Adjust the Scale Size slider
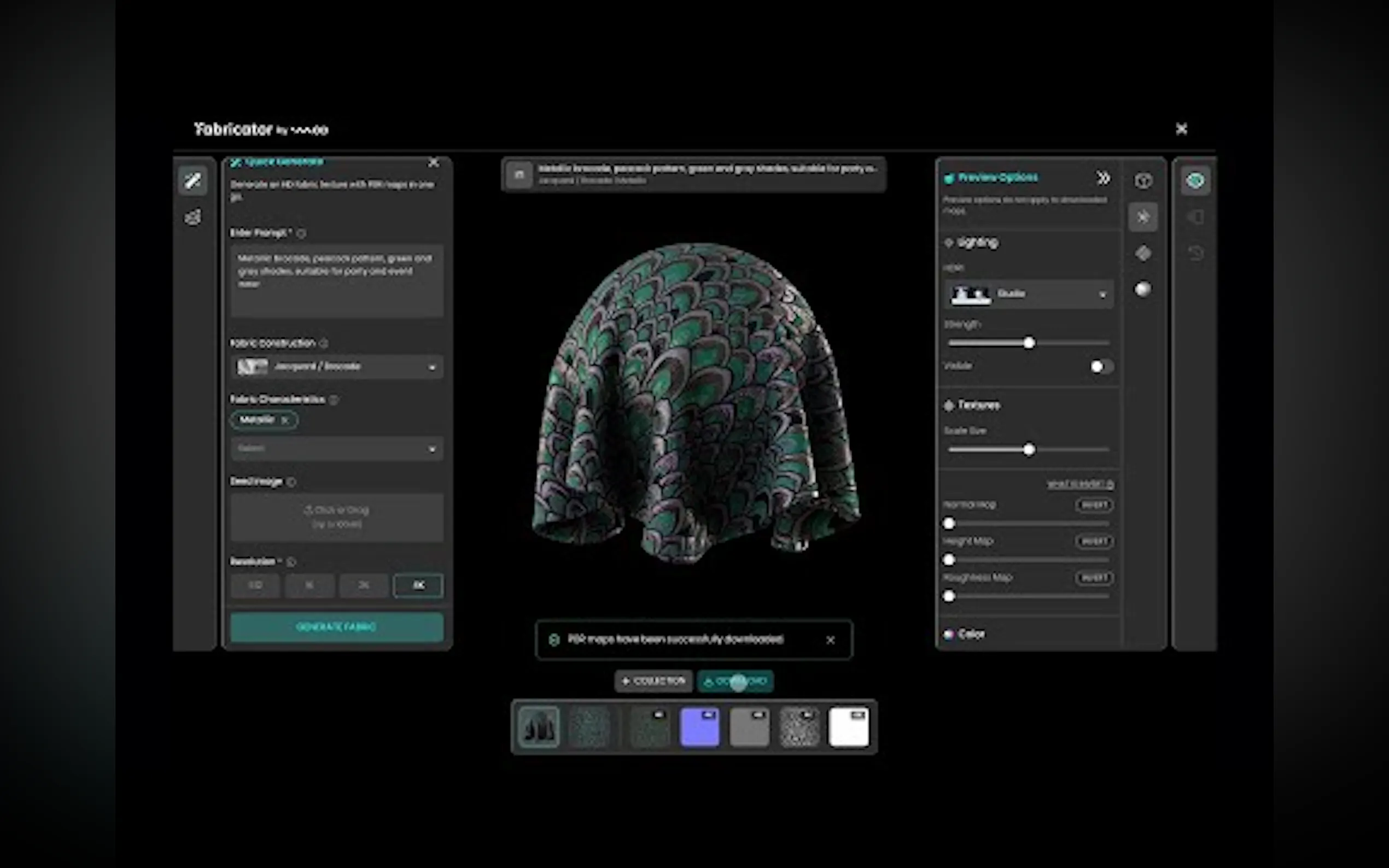The width and height of the screenshot is (1389, 868). [1029, 449]
